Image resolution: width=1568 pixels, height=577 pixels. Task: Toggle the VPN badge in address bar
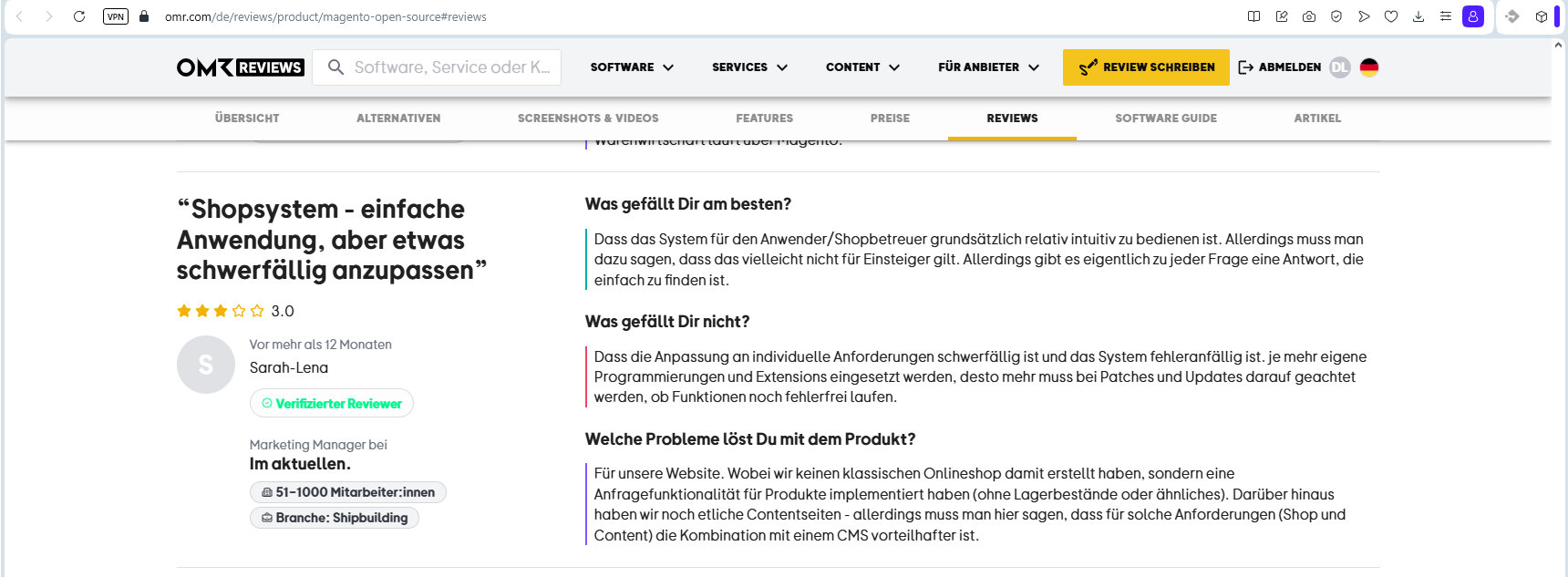click(x=116, y=16)
